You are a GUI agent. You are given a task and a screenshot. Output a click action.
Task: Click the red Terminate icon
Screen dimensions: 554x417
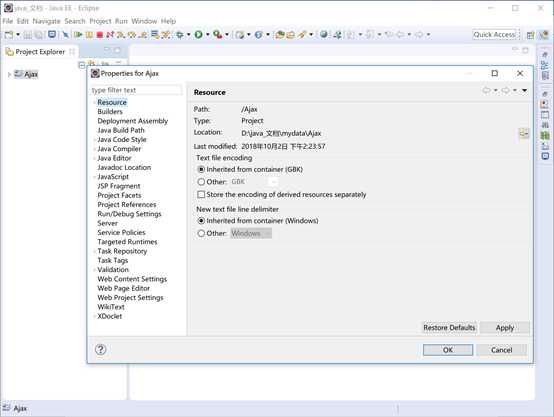tap(100, 35)
